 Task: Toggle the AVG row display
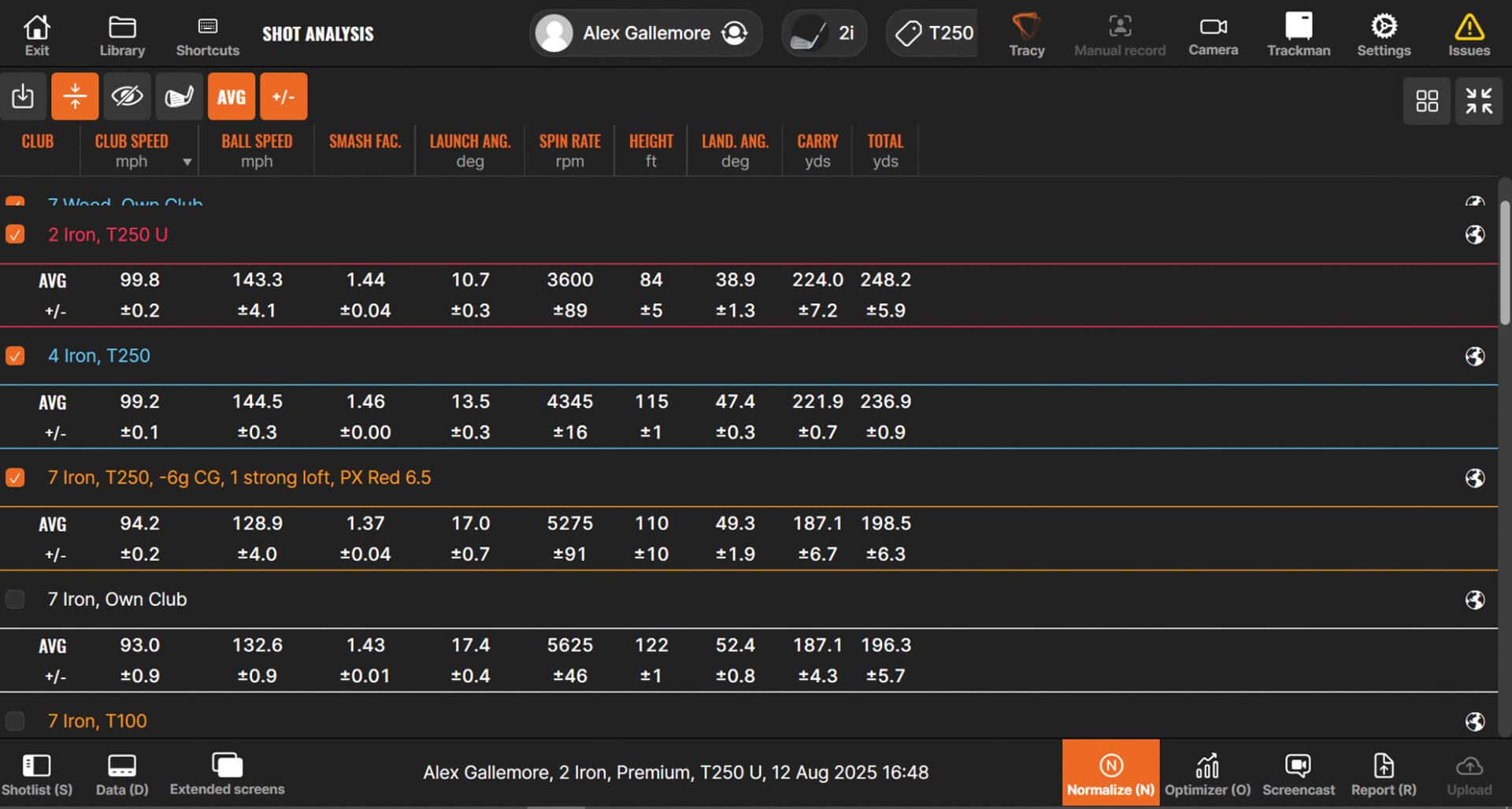[x=232, y=97]
